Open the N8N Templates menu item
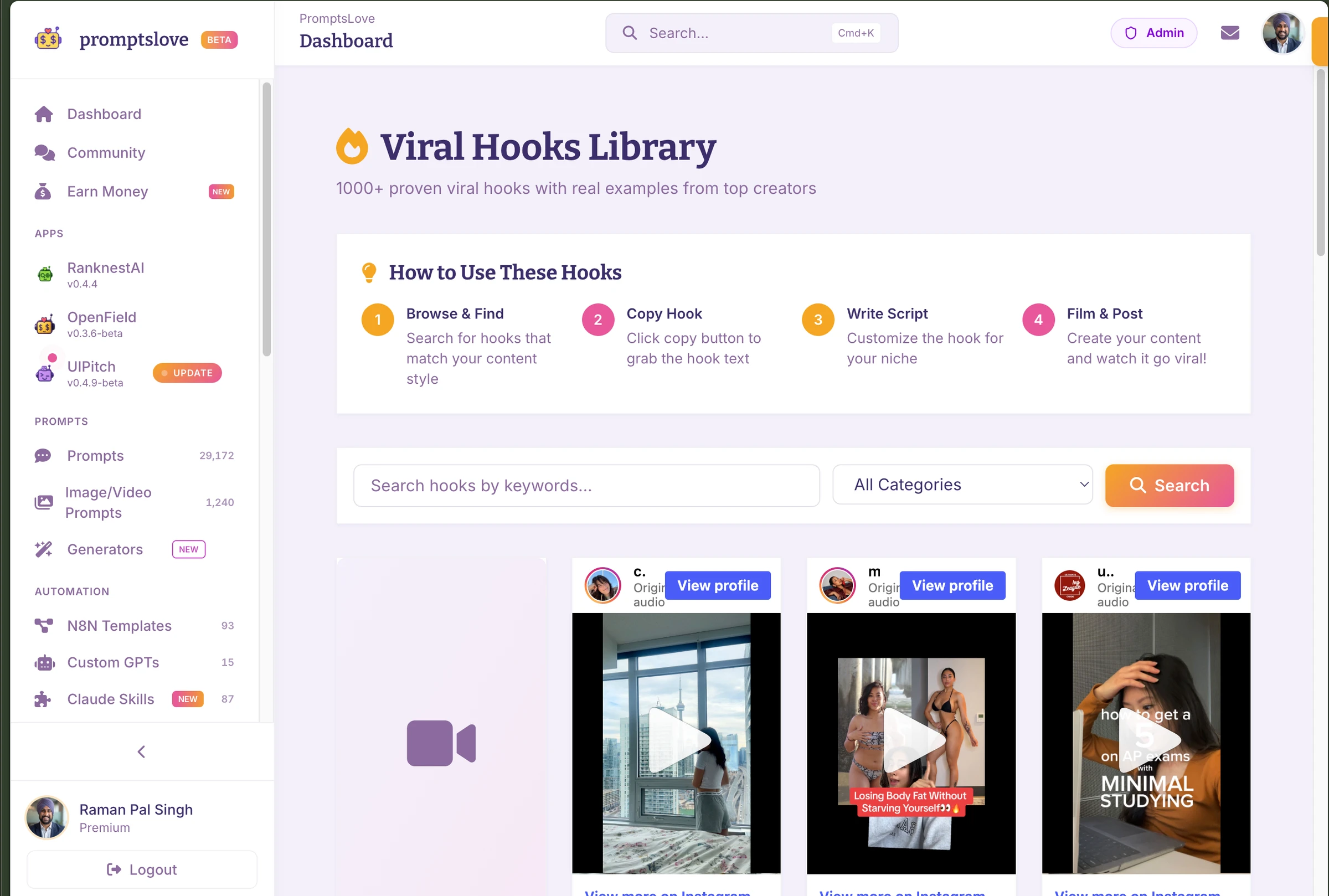Image resolution: width=1329 pixels, height=896 pixels. click(134, 626)
